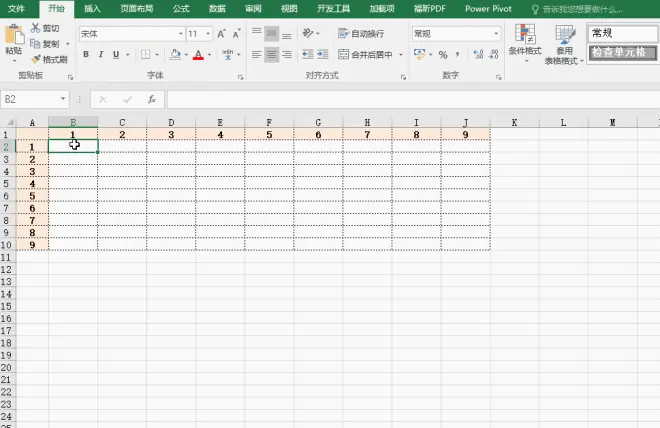Switch to the Power Pivot tab

(488, 8)
